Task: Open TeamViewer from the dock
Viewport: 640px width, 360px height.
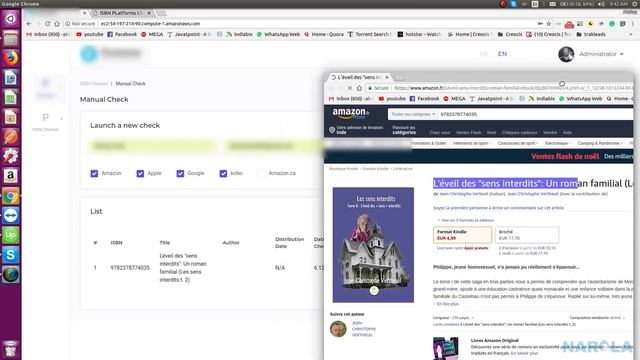Action: point(11,216)
